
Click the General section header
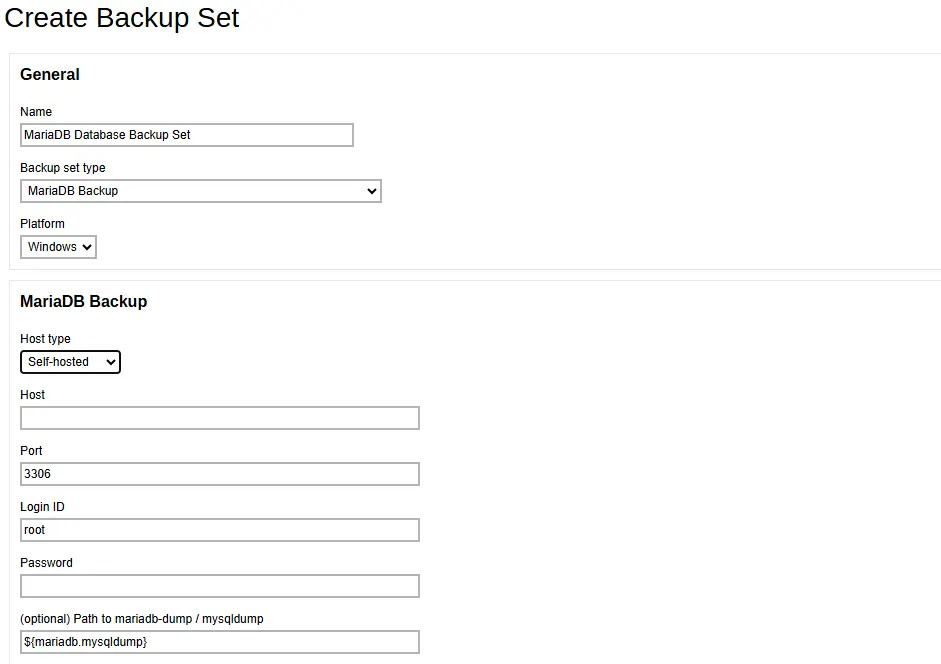coord(50,74)
